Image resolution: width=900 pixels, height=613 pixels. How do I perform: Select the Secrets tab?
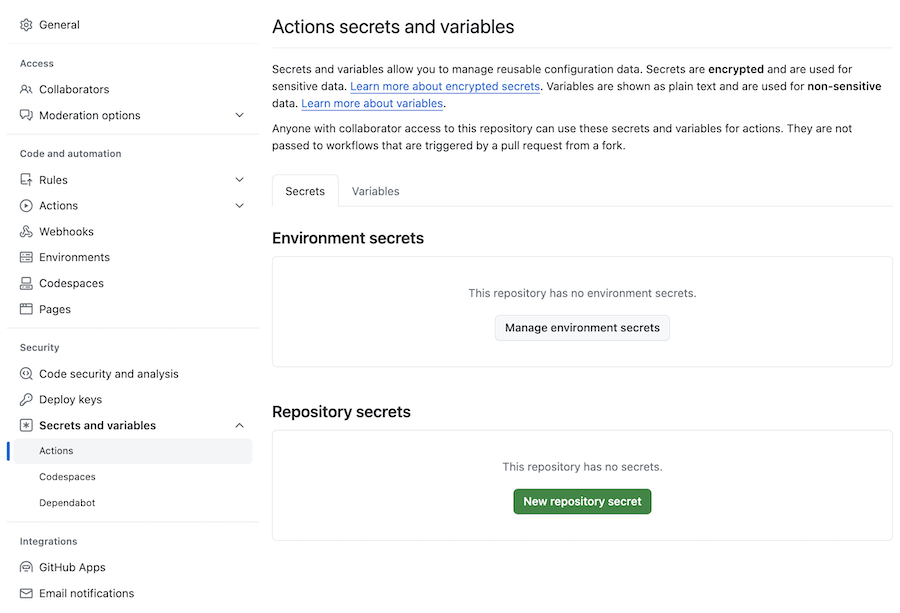click(x=305, y=191)
